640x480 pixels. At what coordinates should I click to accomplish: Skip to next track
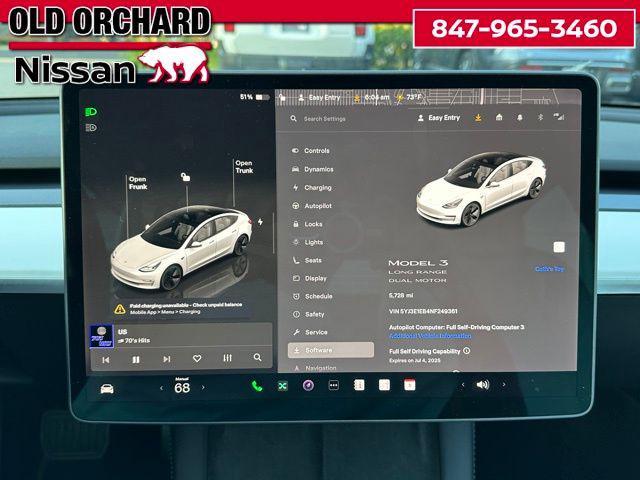pyautogui.click(x=167, y=359)
